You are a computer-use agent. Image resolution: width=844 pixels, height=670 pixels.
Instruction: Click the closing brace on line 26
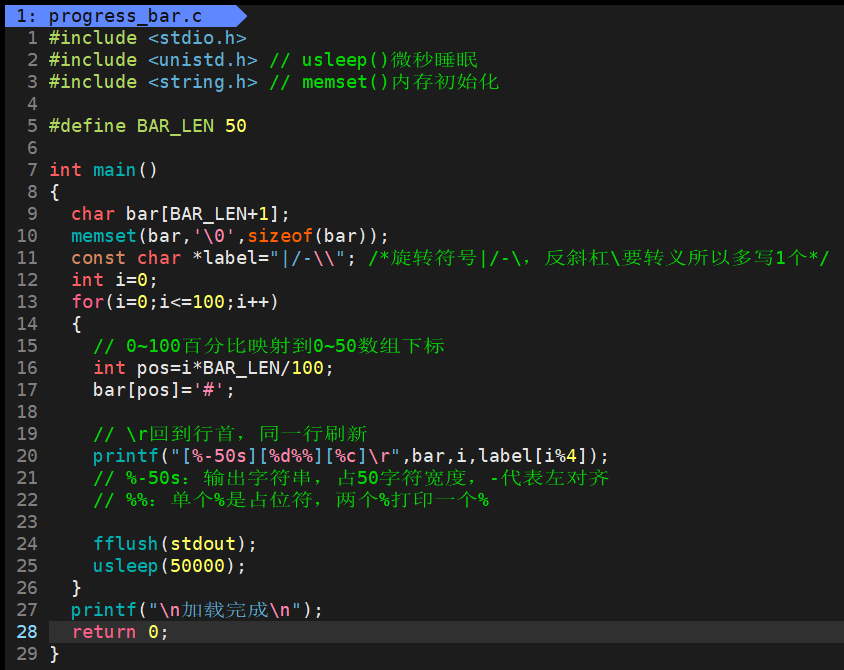(x=76, y=588)
